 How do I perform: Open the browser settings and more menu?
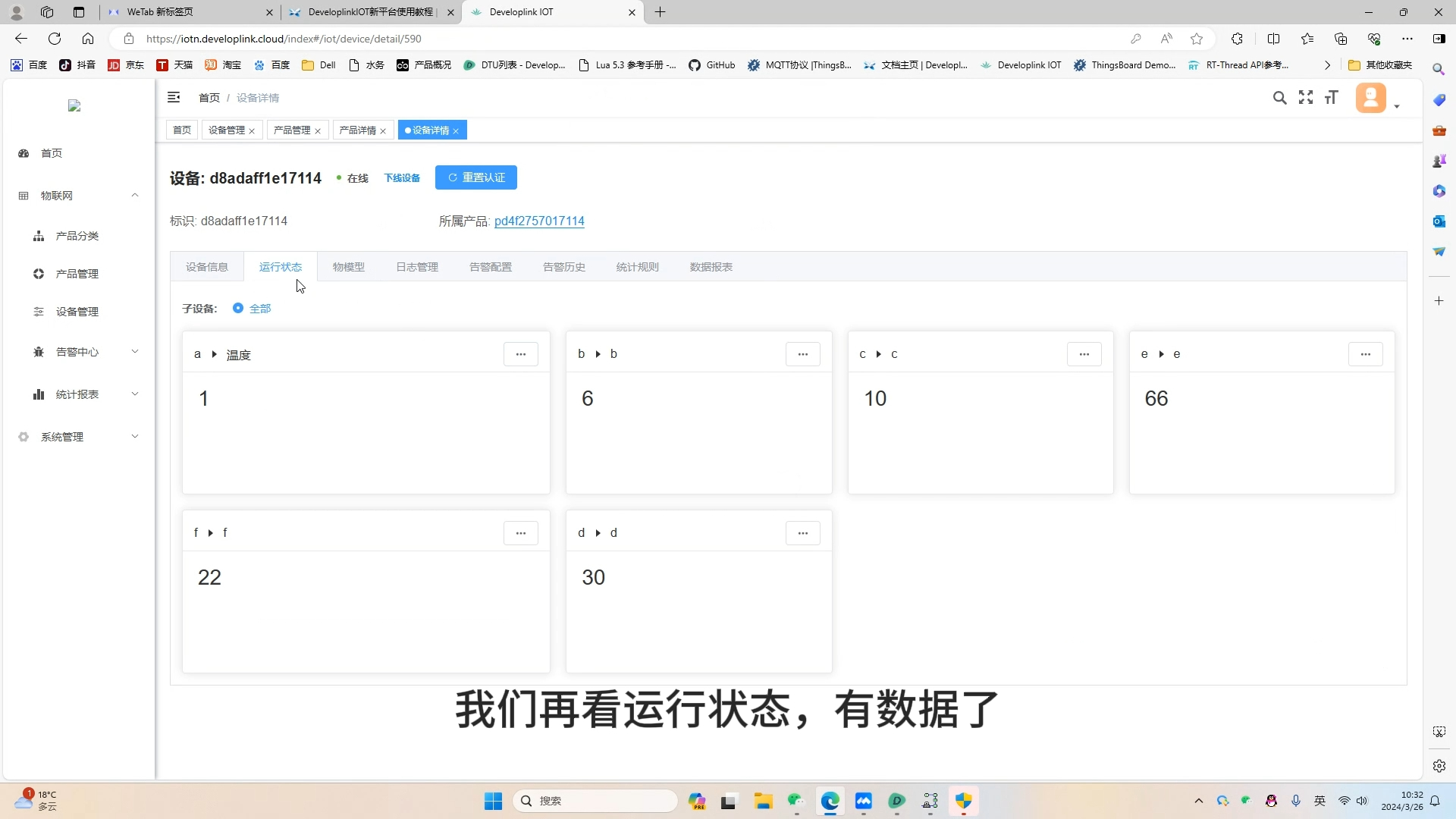pos(1407,39)
